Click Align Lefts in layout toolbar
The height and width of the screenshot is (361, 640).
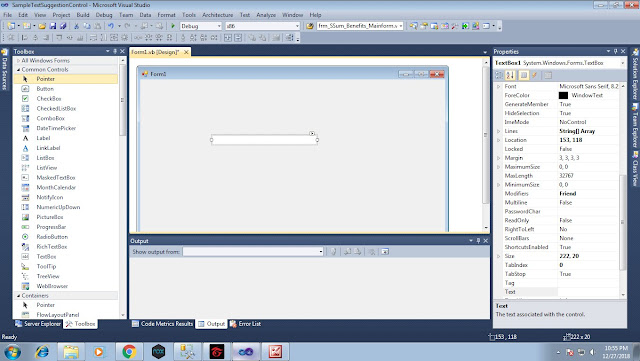pos(24,38)
